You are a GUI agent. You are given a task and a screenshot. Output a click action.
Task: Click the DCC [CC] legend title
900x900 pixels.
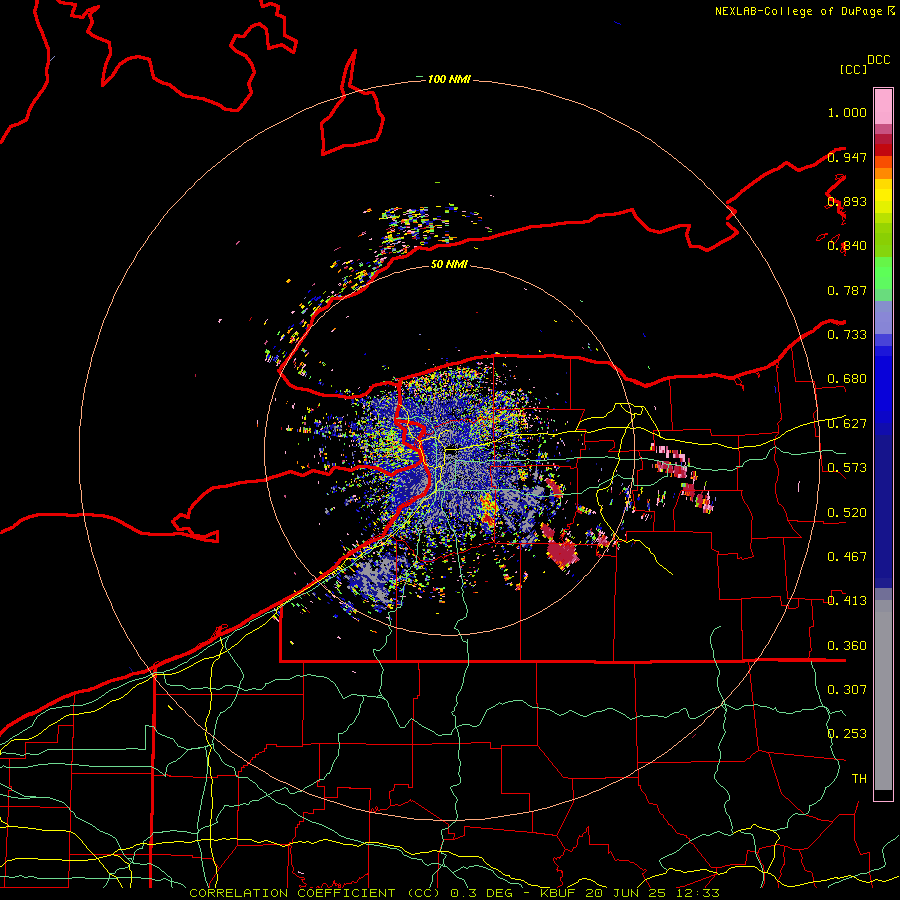pyautogui.click(x=864, y=64)
